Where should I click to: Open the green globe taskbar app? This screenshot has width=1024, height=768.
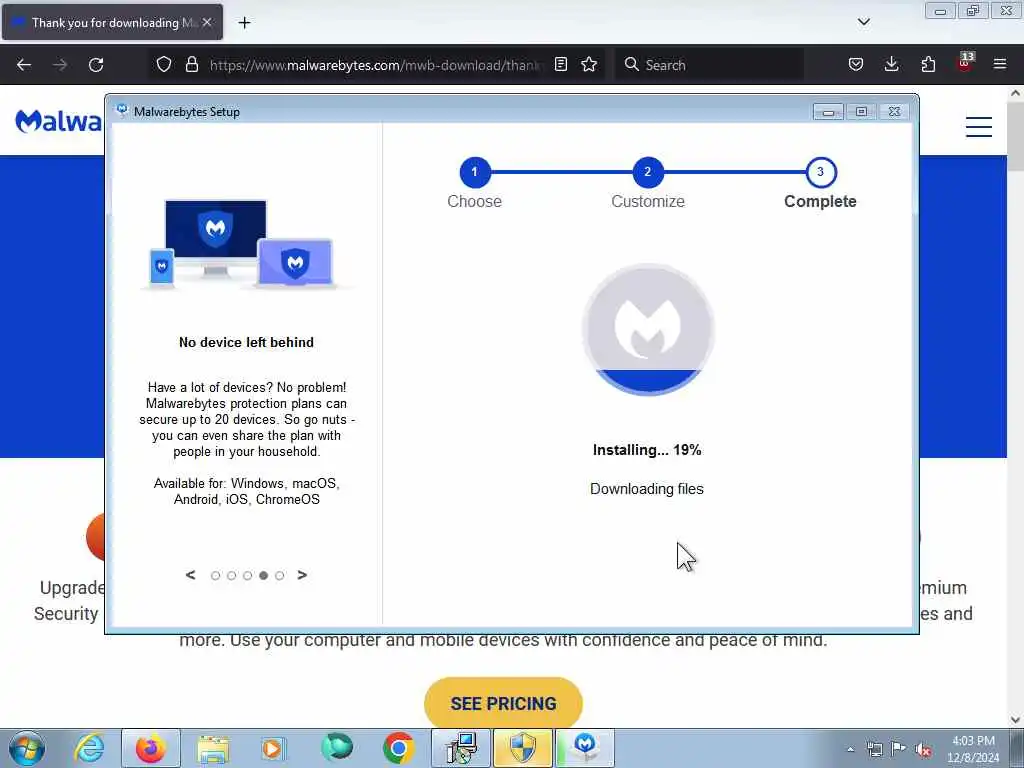coord(337,747)
